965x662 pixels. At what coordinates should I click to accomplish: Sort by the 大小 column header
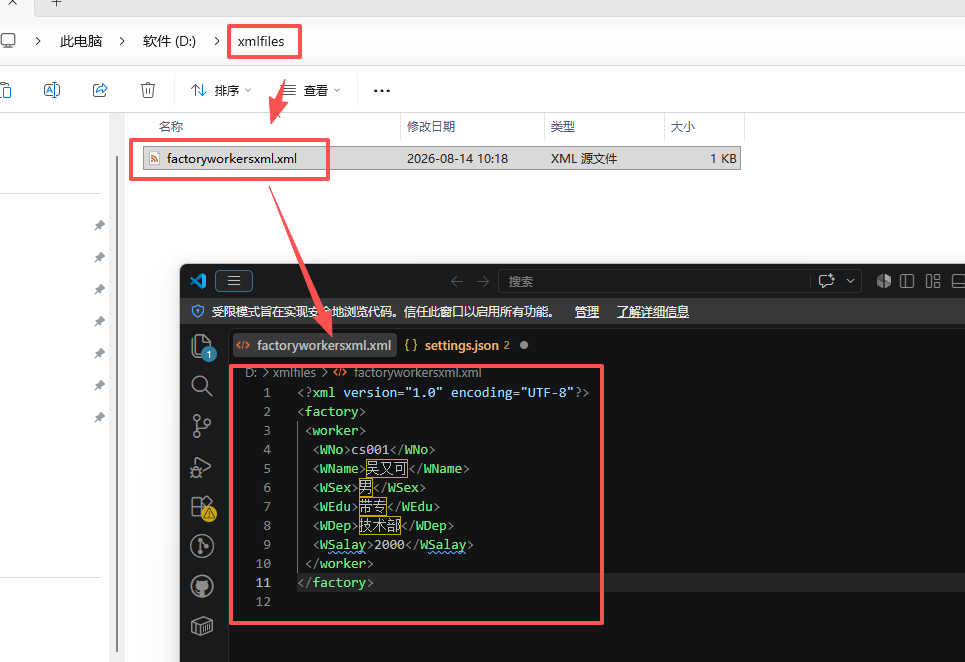click(683, 126)
